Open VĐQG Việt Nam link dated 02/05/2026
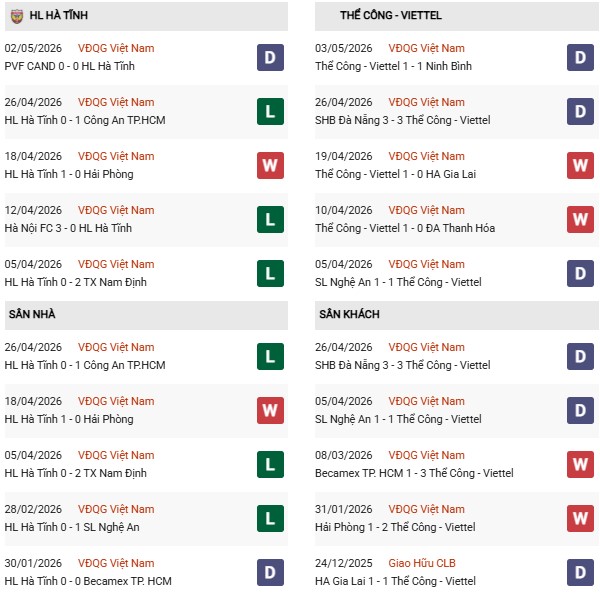The height and width of the screenshot is (595, 600). pyautogui.click(x=116, y=49)
